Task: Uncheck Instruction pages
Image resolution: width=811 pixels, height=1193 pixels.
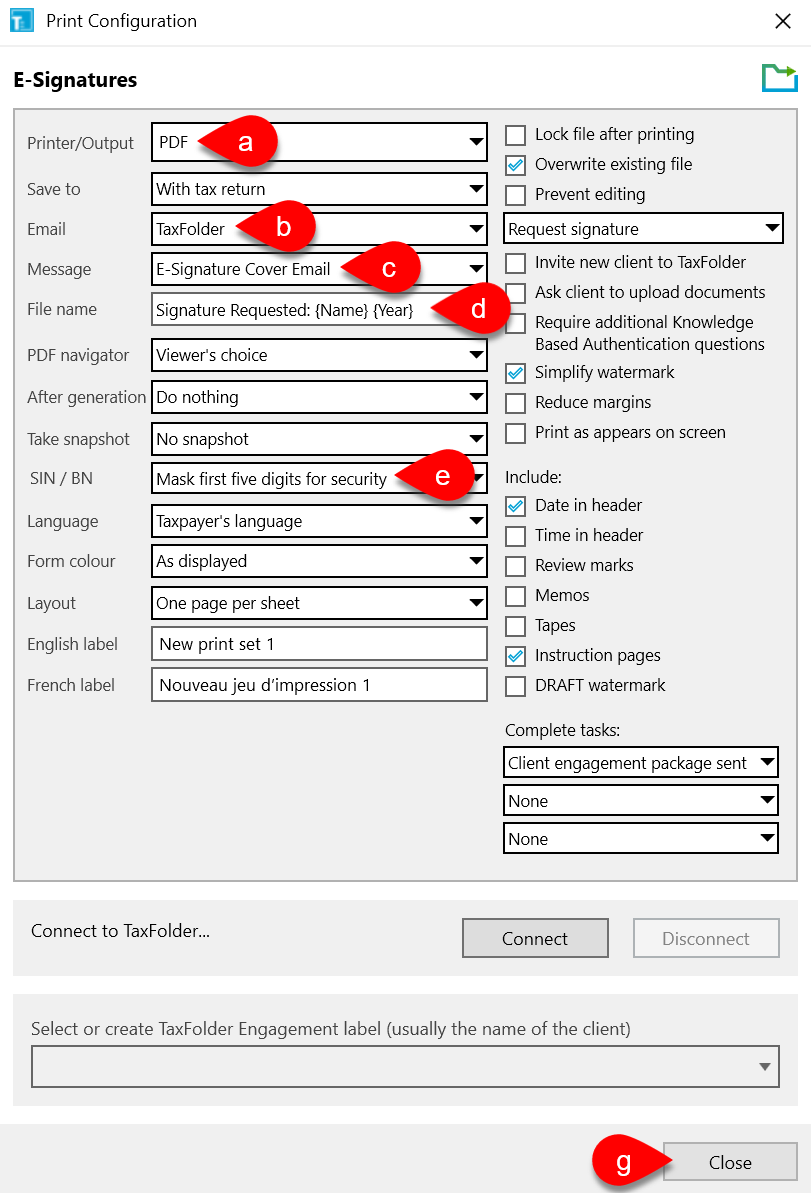Action: tap(516, 656)
